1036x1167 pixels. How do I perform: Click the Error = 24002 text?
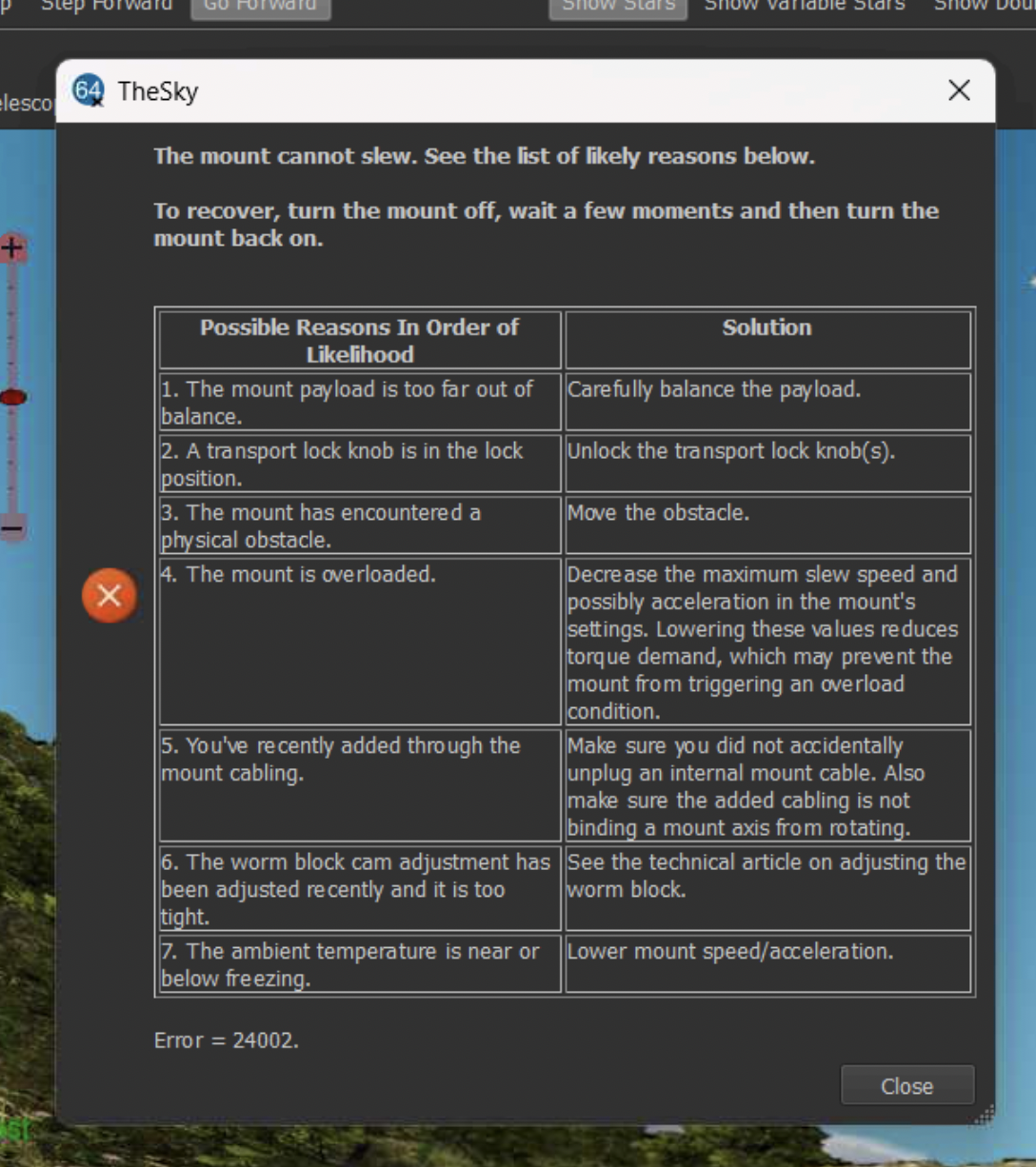(227, 1040)
